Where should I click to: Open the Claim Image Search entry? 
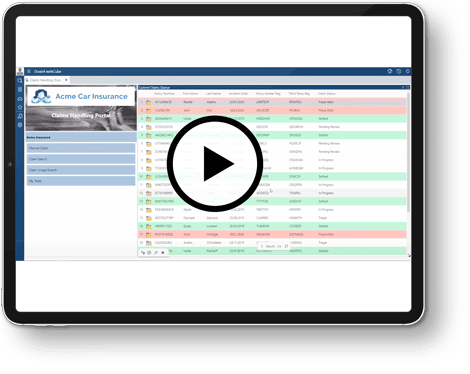click(81, 170)
